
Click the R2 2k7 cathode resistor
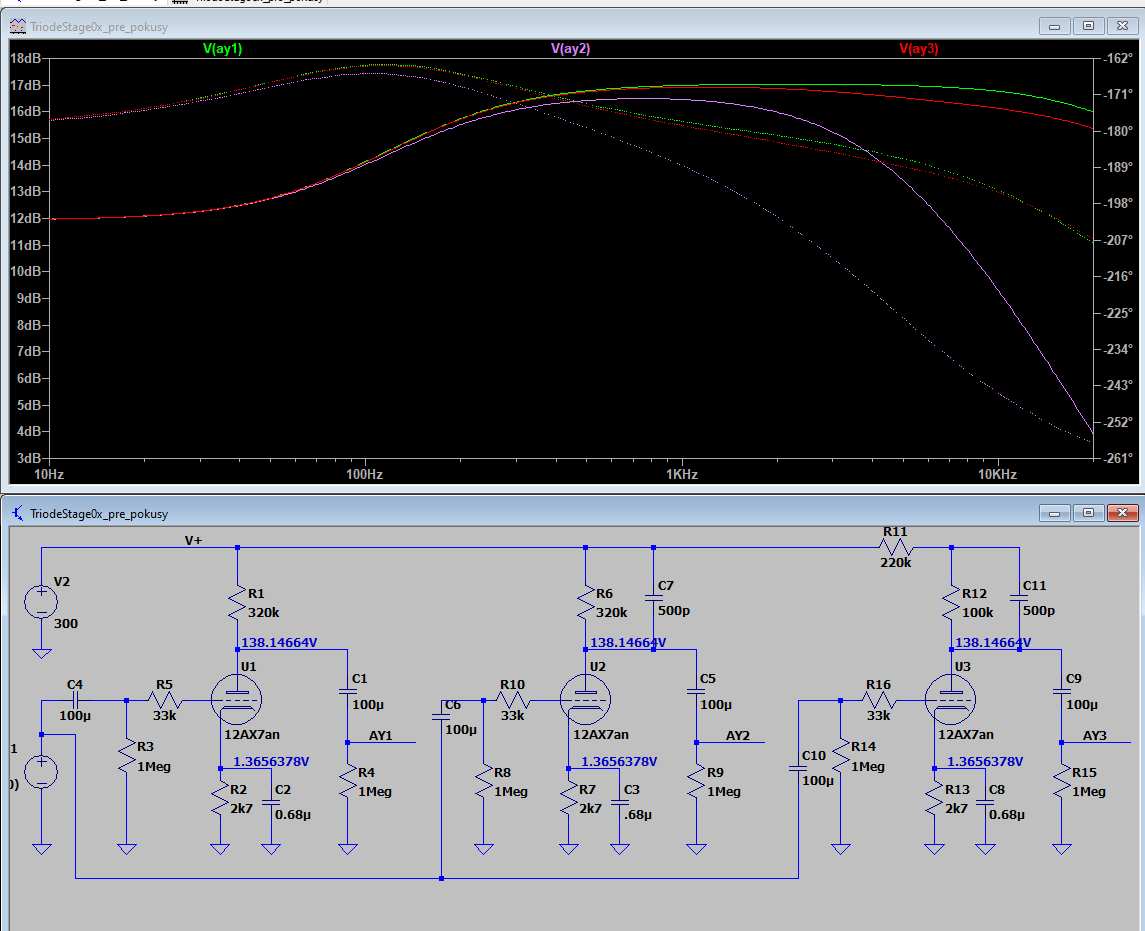click(219, 798)
